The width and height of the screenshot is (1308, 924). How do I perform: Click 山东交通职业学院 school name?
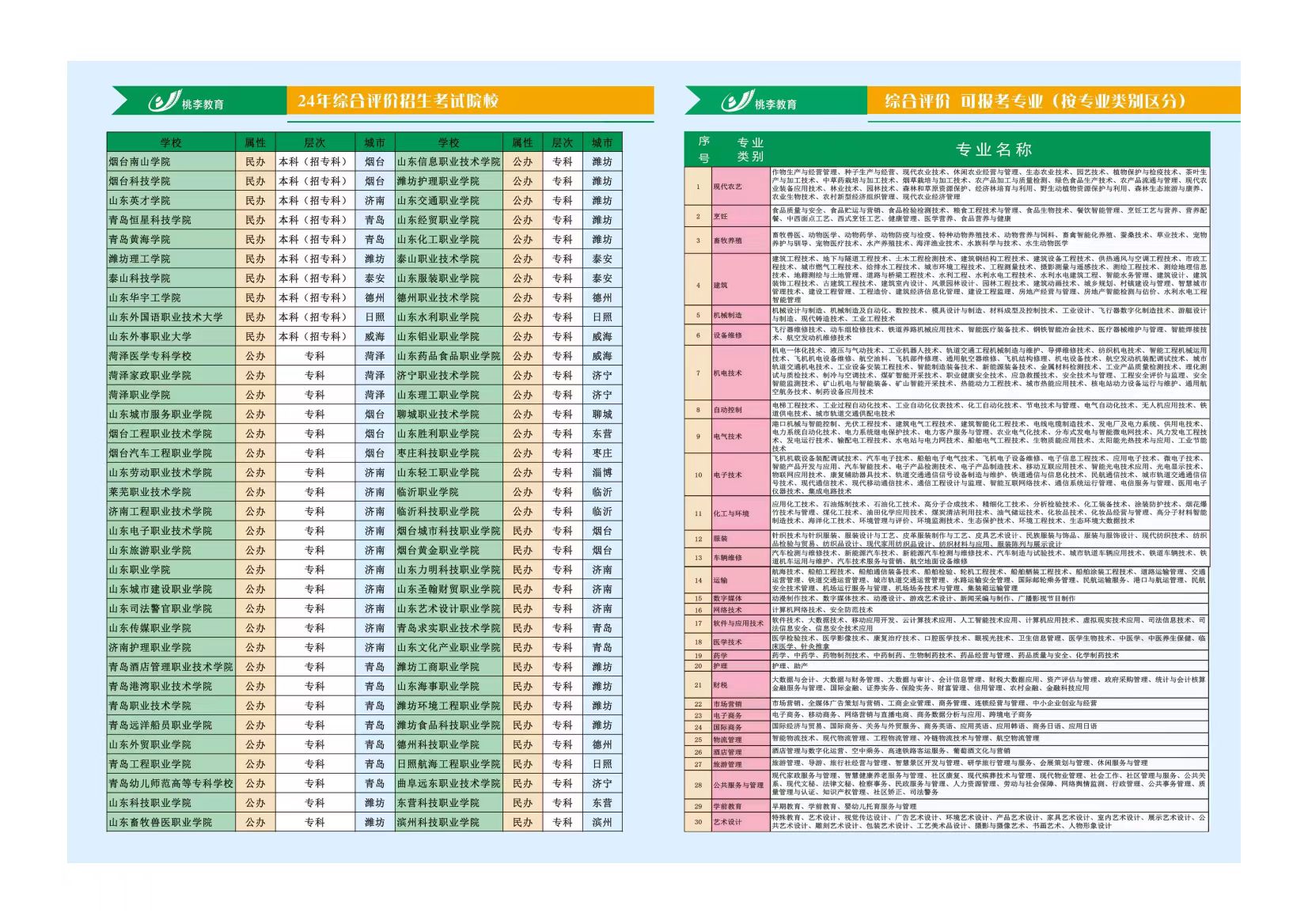[x=438, y=200]
